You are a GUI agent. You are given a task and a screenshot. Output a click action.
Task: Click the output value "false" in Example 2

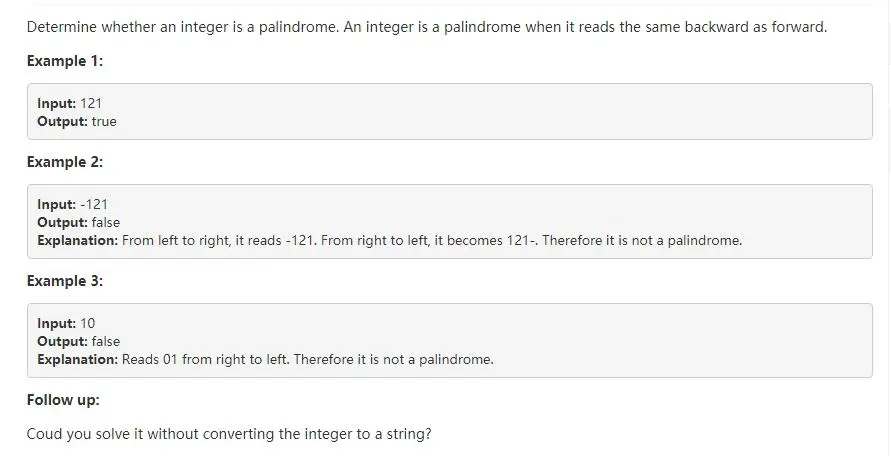[106, 222]
